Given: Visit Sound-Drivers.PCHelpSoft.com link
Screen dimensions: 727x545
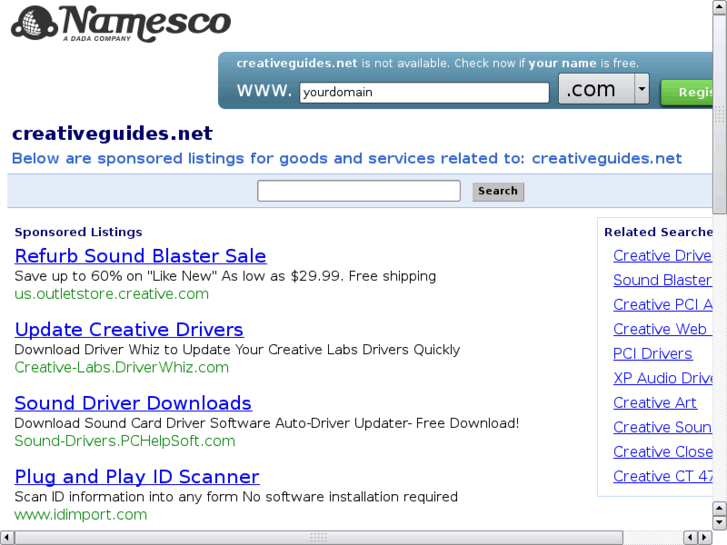Looking at the screenshot, I should coord(125,441).
